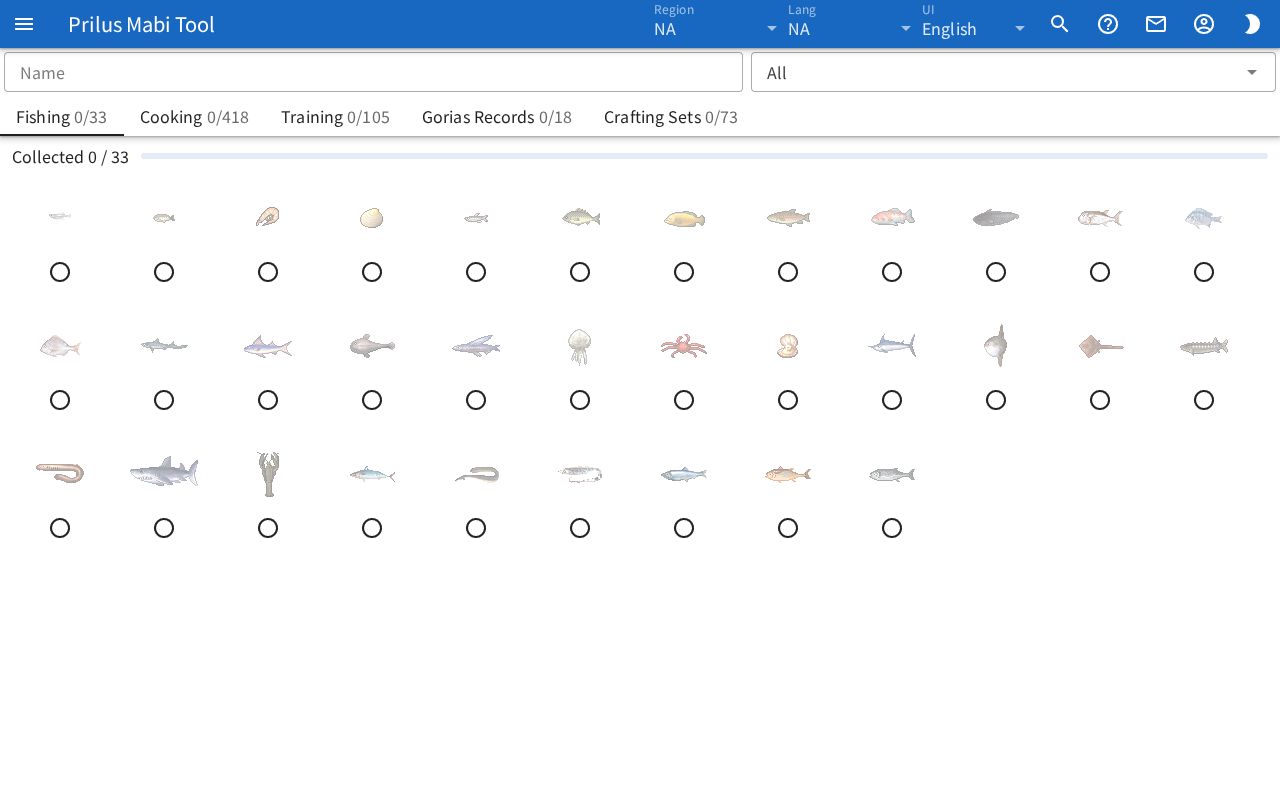Open the hamburger navigation menu
Image resolution: width=1280 pixels, height=800 pixels.
(x=24, y=24)
